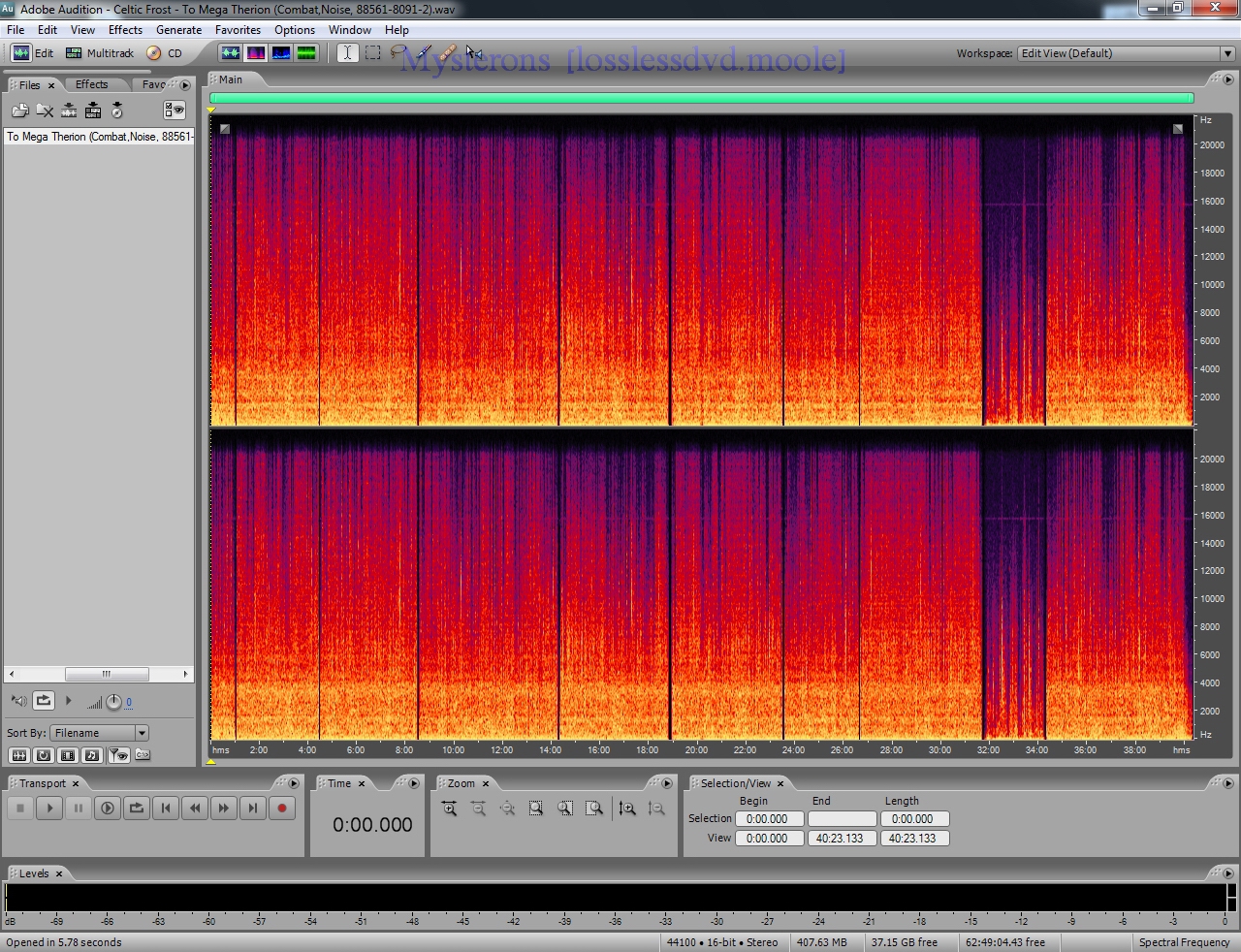Viewport: 1241px width, 952px height.
Task: Open the Effects menu
Action: 125,30
